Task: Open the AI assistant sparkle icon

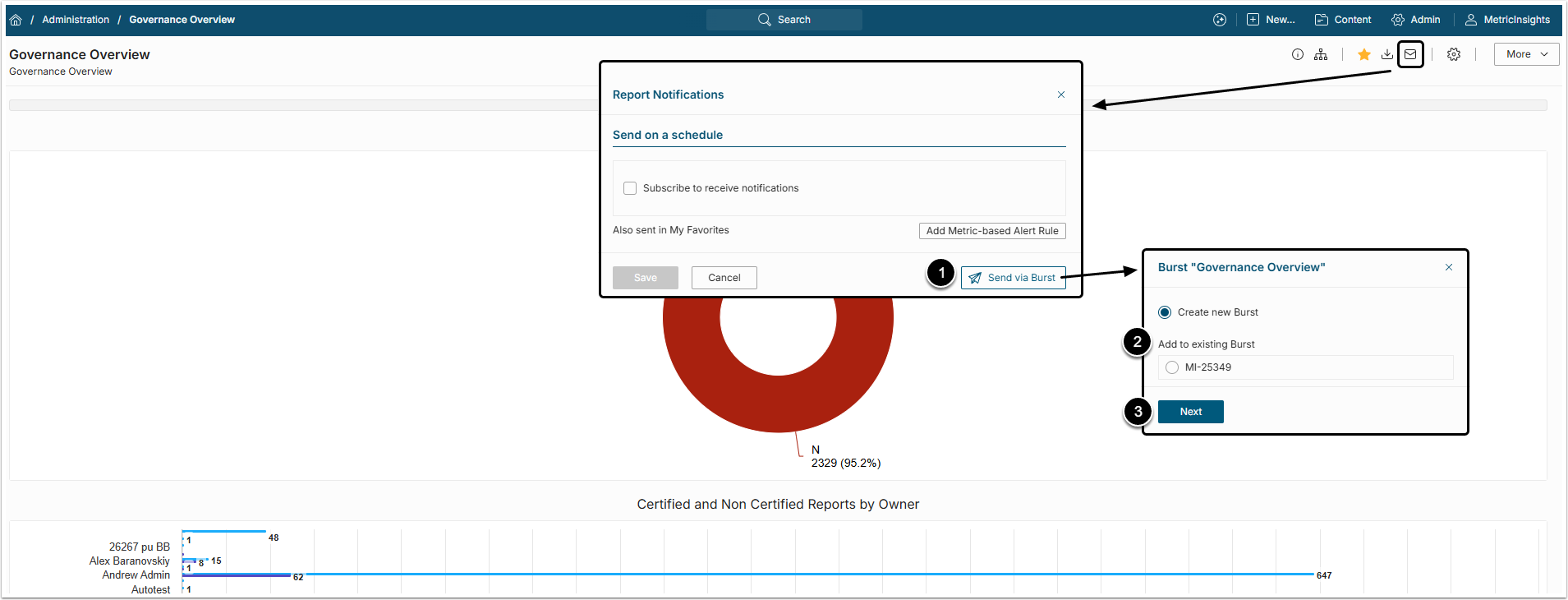Action: 1220,20
